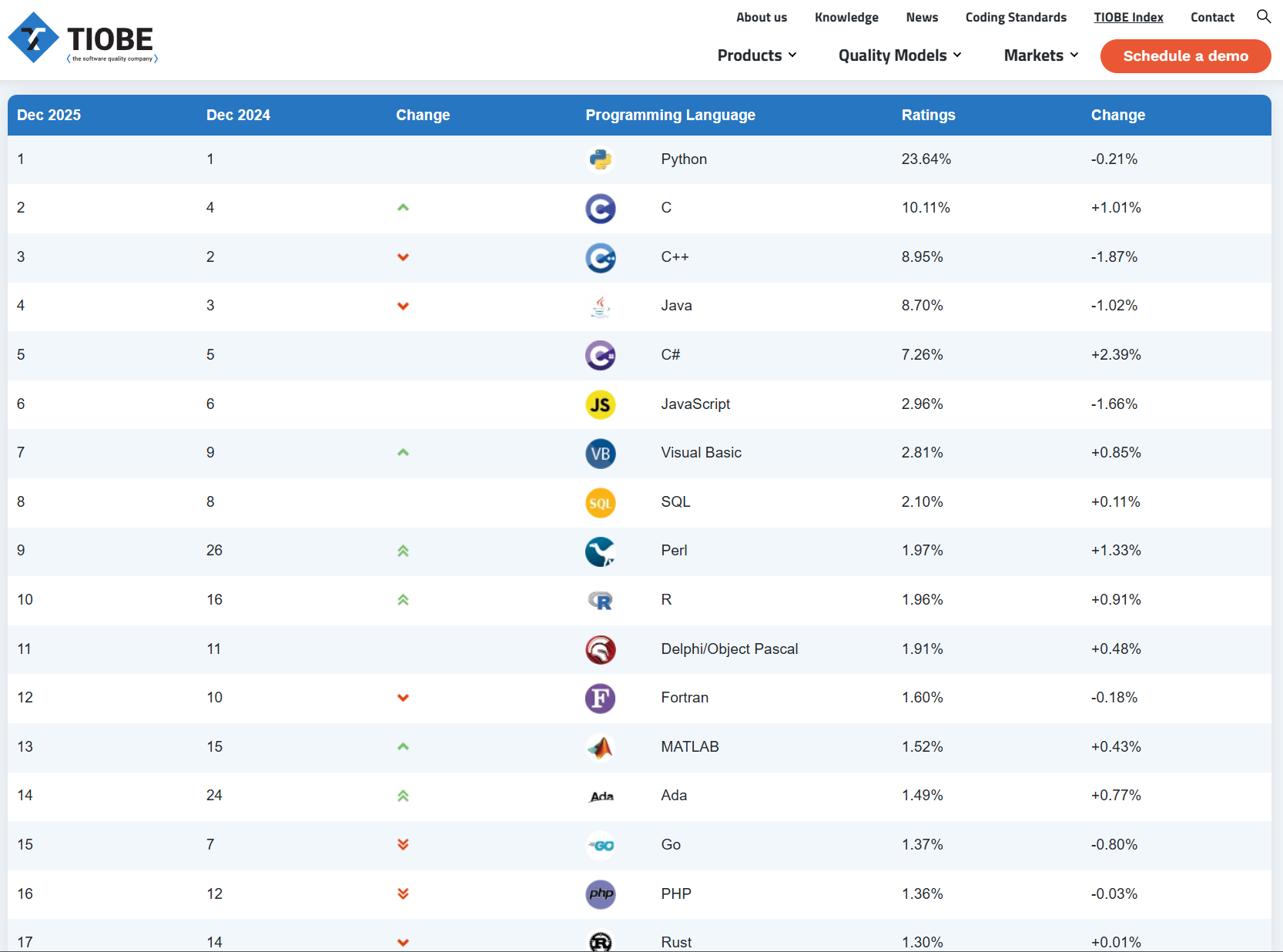This screenshot has height=952, width=1283.
Task: Click the SQL orange icon
Action: [x=600, y=503]
